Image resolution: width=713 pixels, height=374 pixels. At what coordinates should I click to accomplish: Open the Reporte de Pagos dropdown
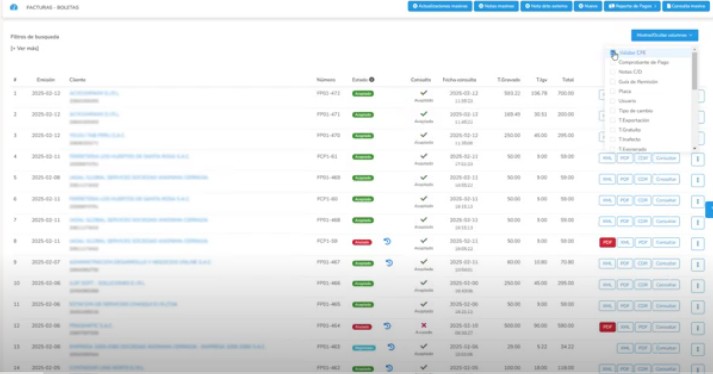tap(632, 6)
